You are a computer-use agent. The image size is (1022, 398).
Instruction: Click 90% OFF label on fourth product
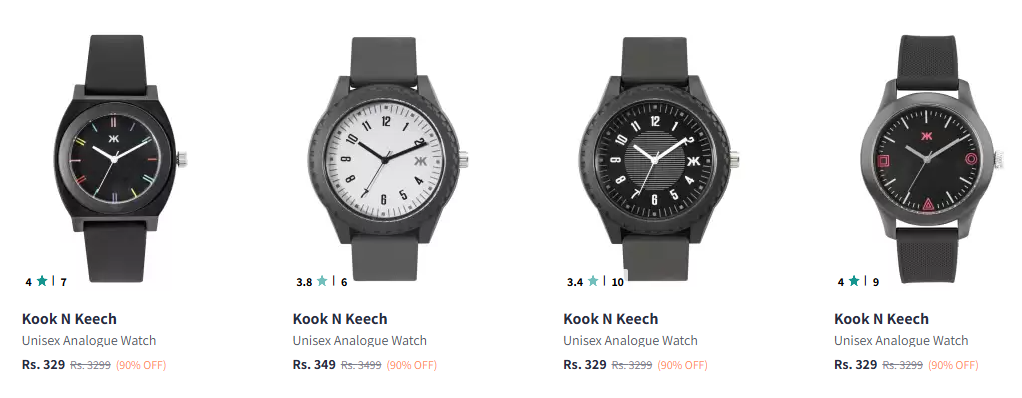[x=953, y=365]
